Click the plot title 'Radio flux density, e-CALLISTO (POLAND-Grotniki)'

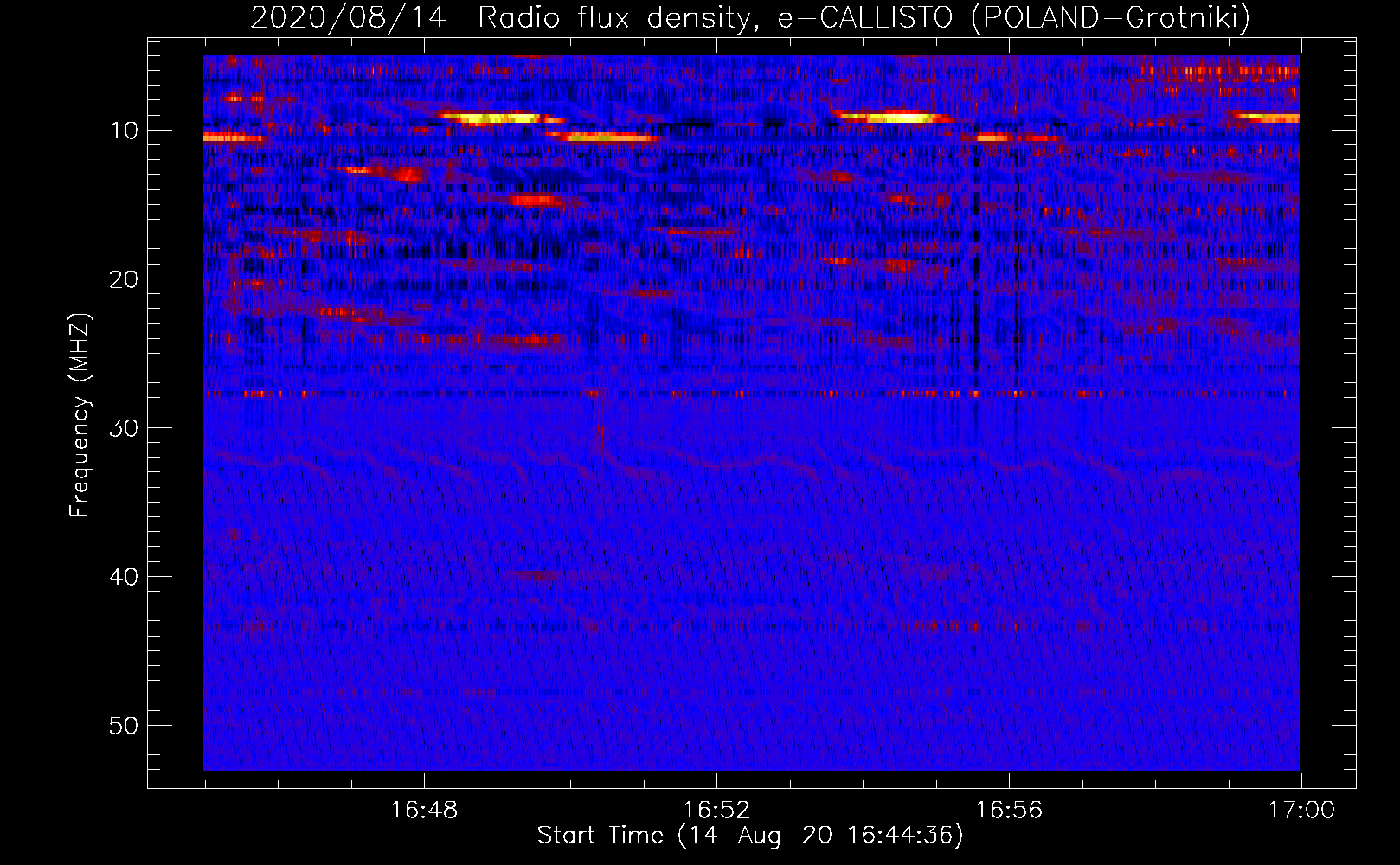(864, 17)
